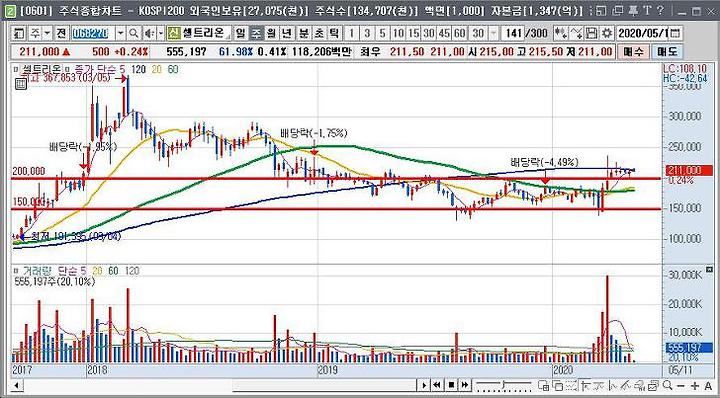Click the bottom toolbar magnifier zoom icon
Image resolution: width=720 pixels, height=398 pixels.
(x=668, y=386)
